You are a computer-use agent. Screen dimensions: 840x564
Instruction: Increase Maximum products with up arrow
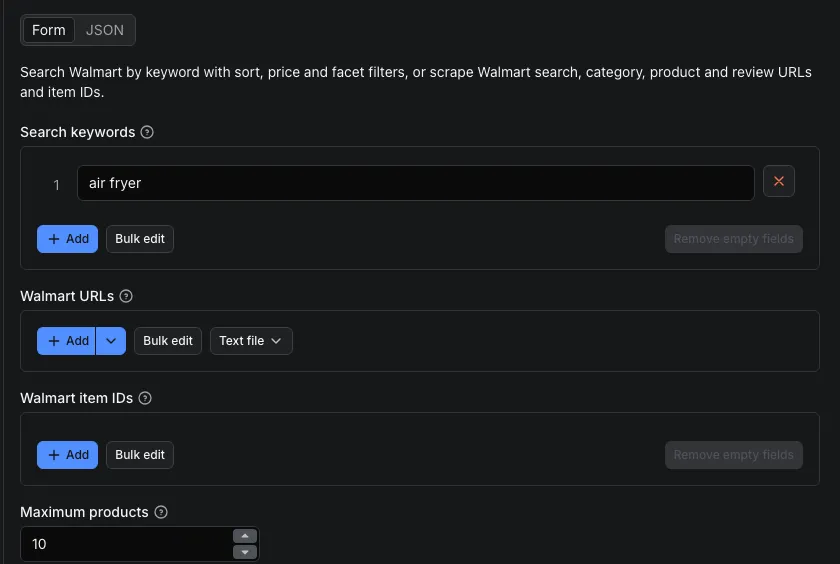(245, 536)
